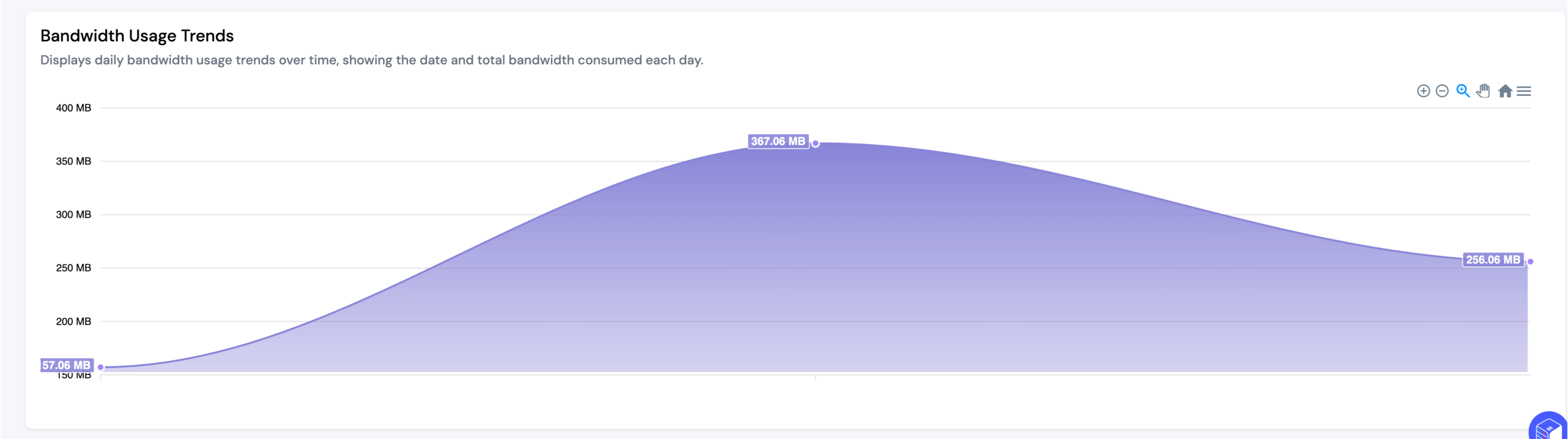The width and height of the screenshot is (1568, 439).
Task: Click the zoom out minus icon
Action: (x=1442, y=91)
